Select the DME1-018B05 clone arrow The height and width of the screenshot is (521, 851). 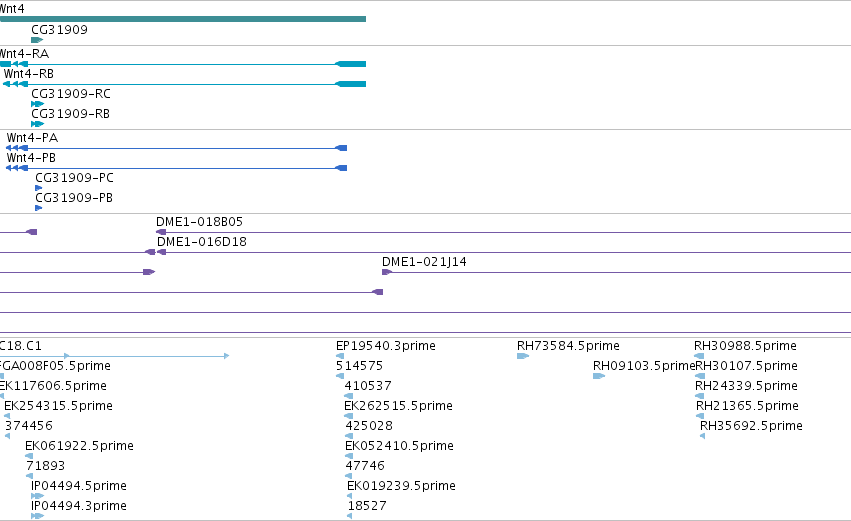pos(161,232)
